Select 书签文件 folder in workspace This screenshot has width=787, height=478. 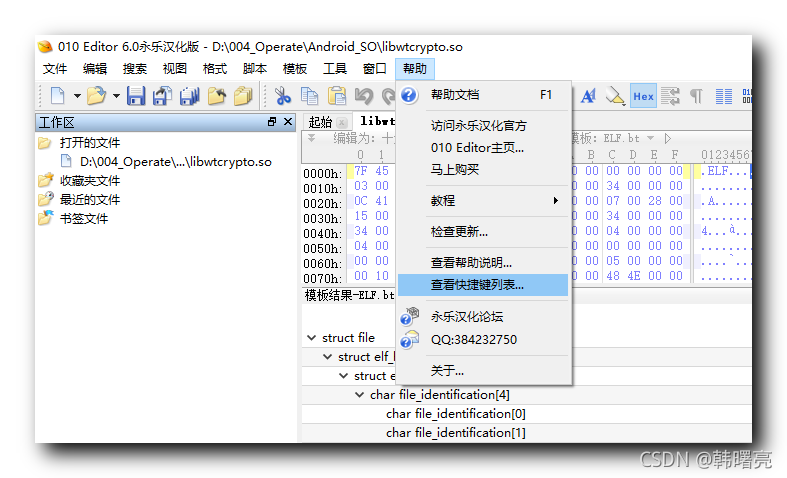pyautogui.click(x=84, y=219)
